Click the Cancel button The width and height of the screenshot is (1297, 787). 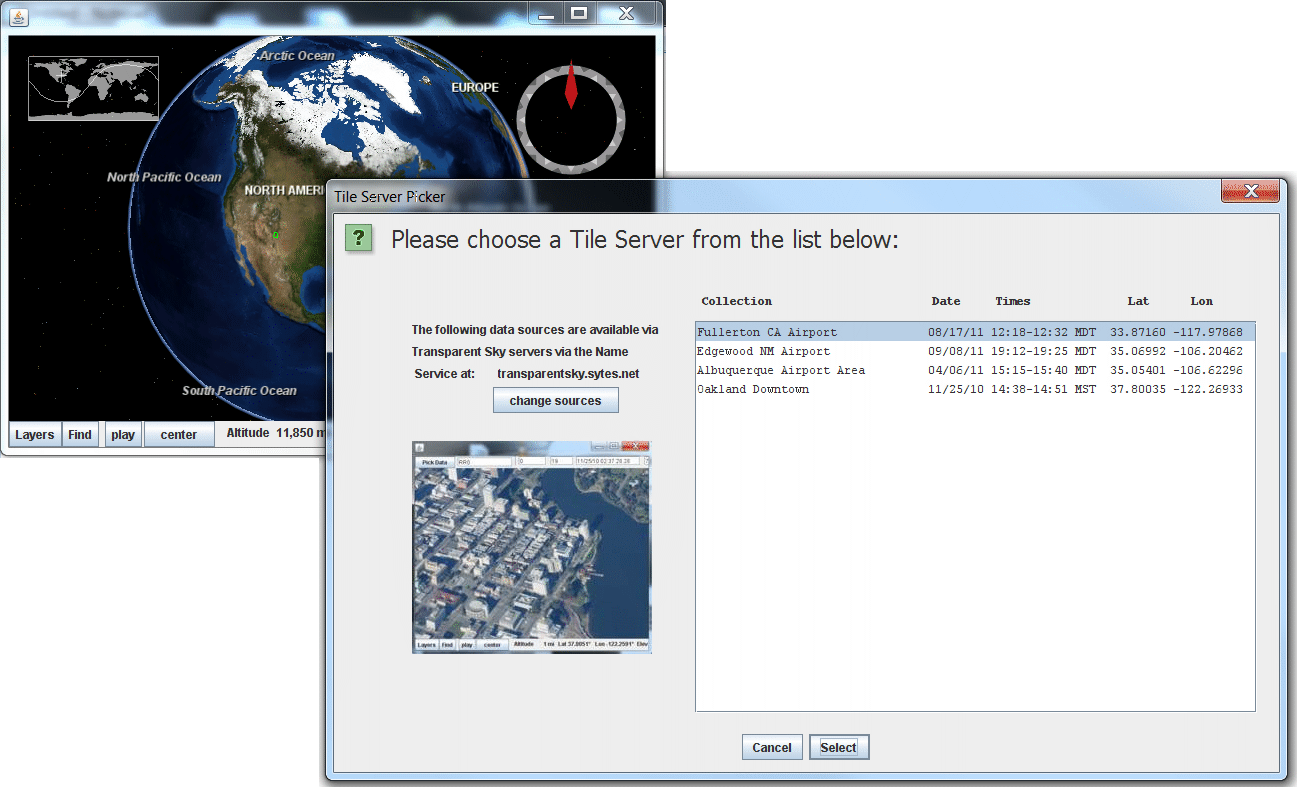pos(772,747)
